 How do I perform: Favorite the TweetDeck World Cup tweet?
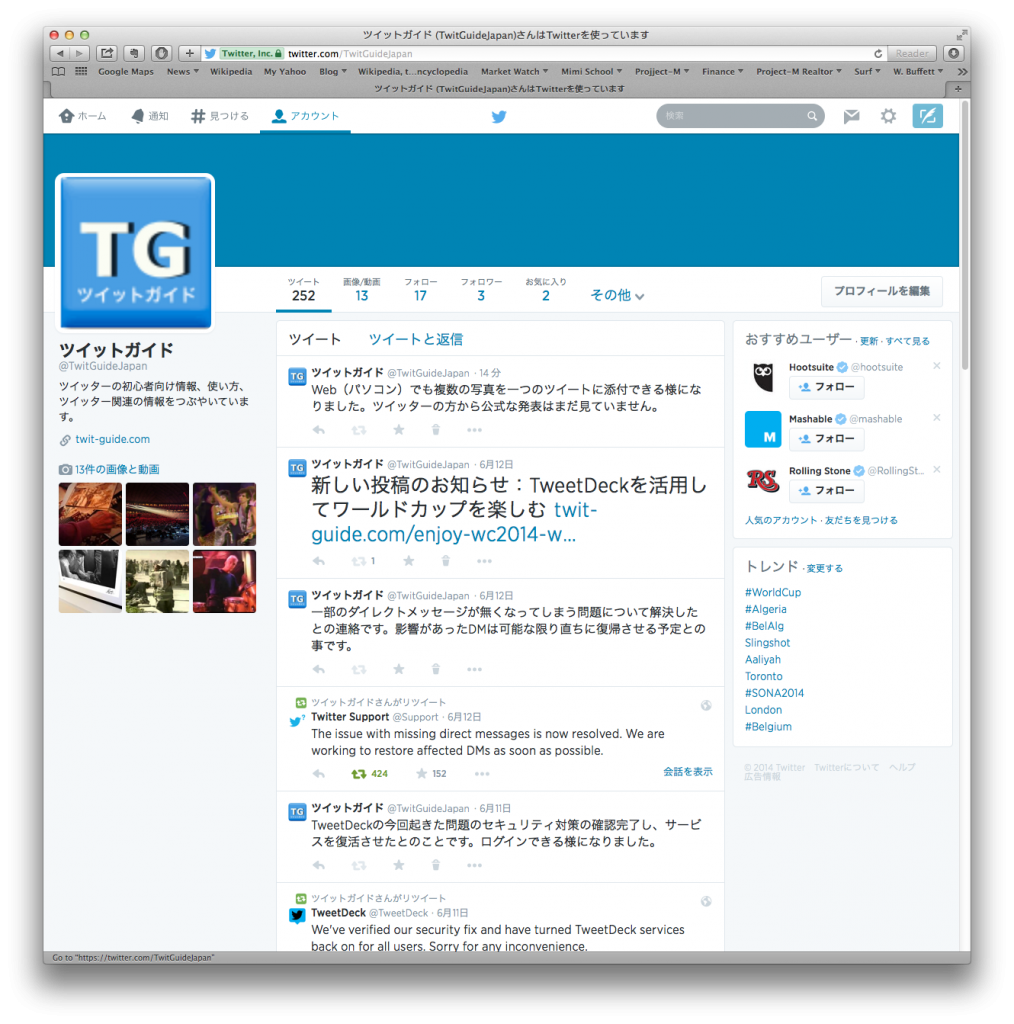coord(409,561)
